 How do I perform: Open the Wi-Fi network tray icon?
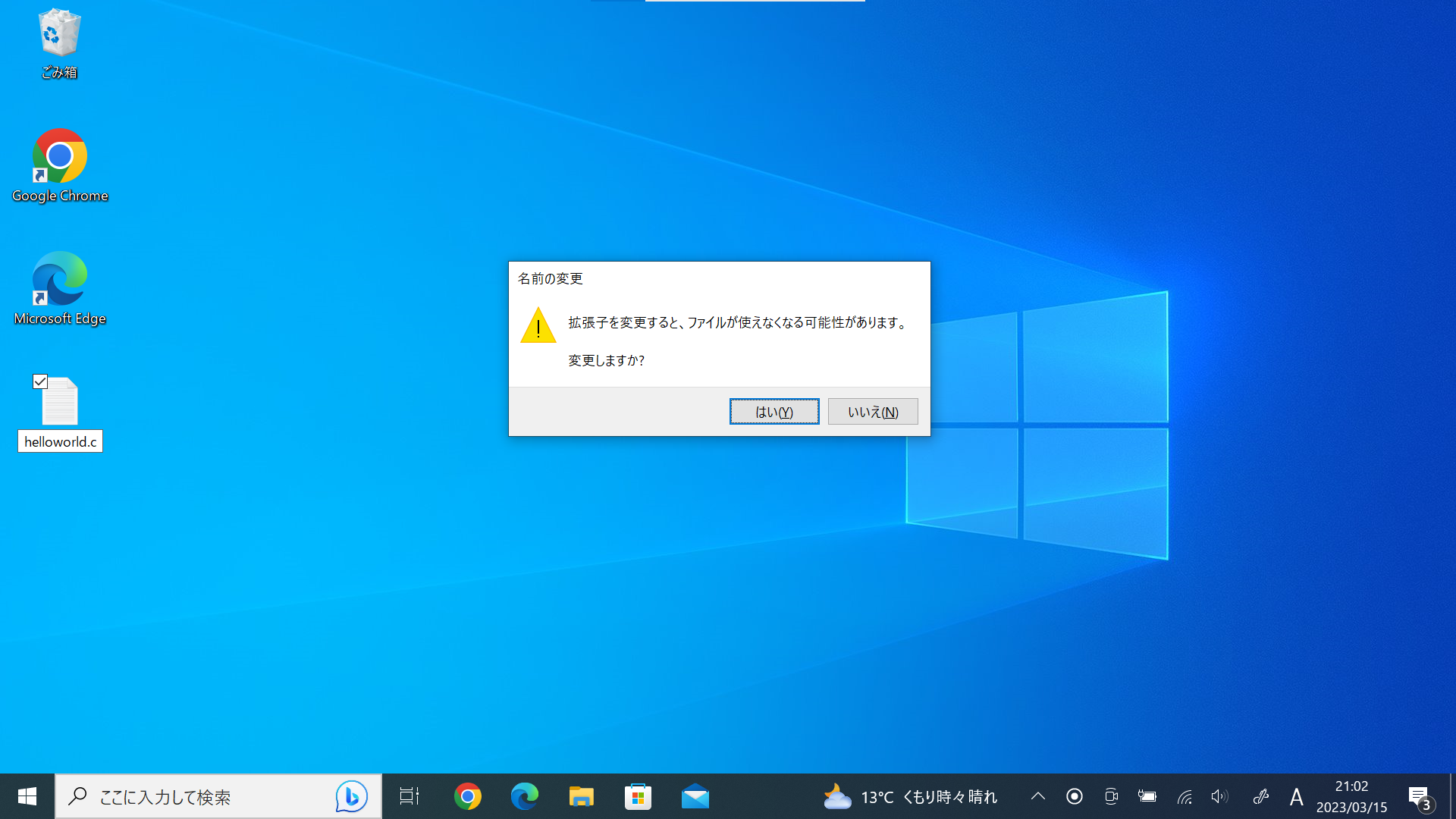click(x=1185, y=796)
